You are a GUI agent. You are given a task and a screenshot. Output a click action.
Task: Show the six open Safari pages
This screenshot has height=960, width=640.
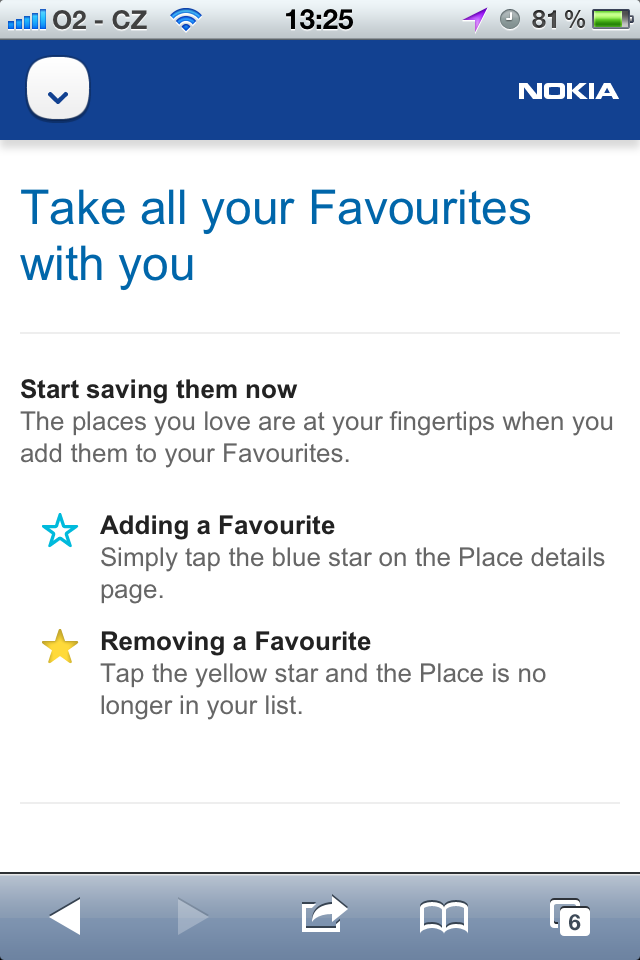pyautogui.click(x=570, y=915)
